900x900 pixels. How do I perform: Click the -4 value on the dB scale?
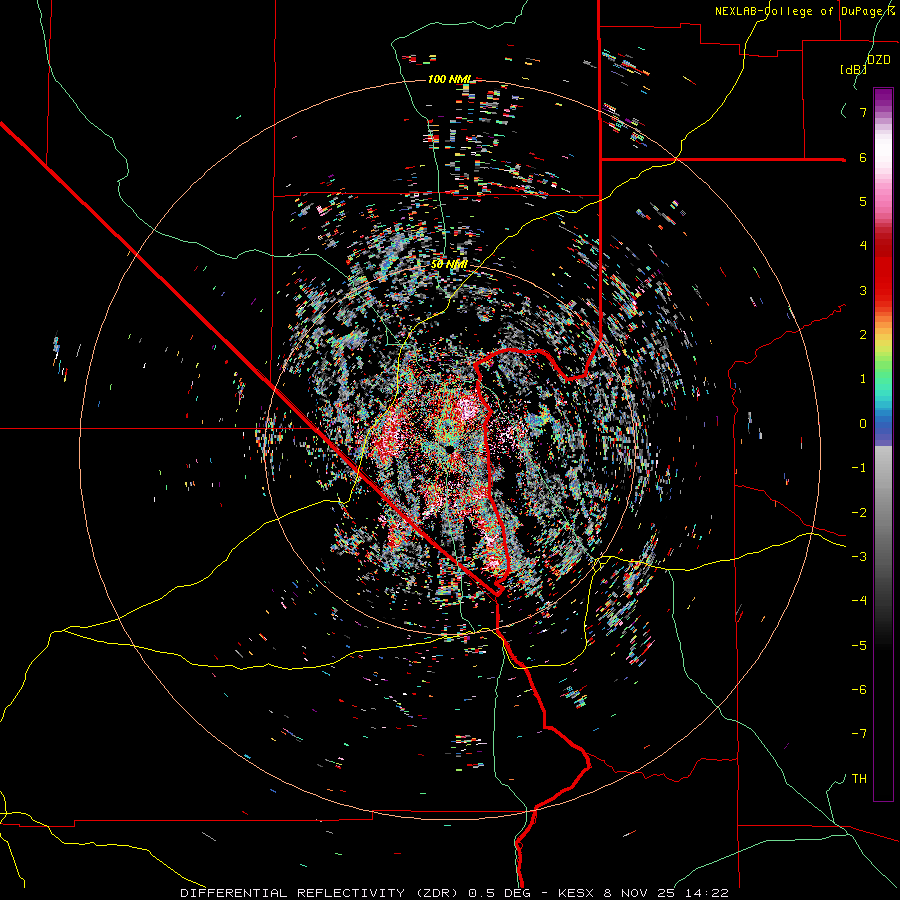click(859, 600)
